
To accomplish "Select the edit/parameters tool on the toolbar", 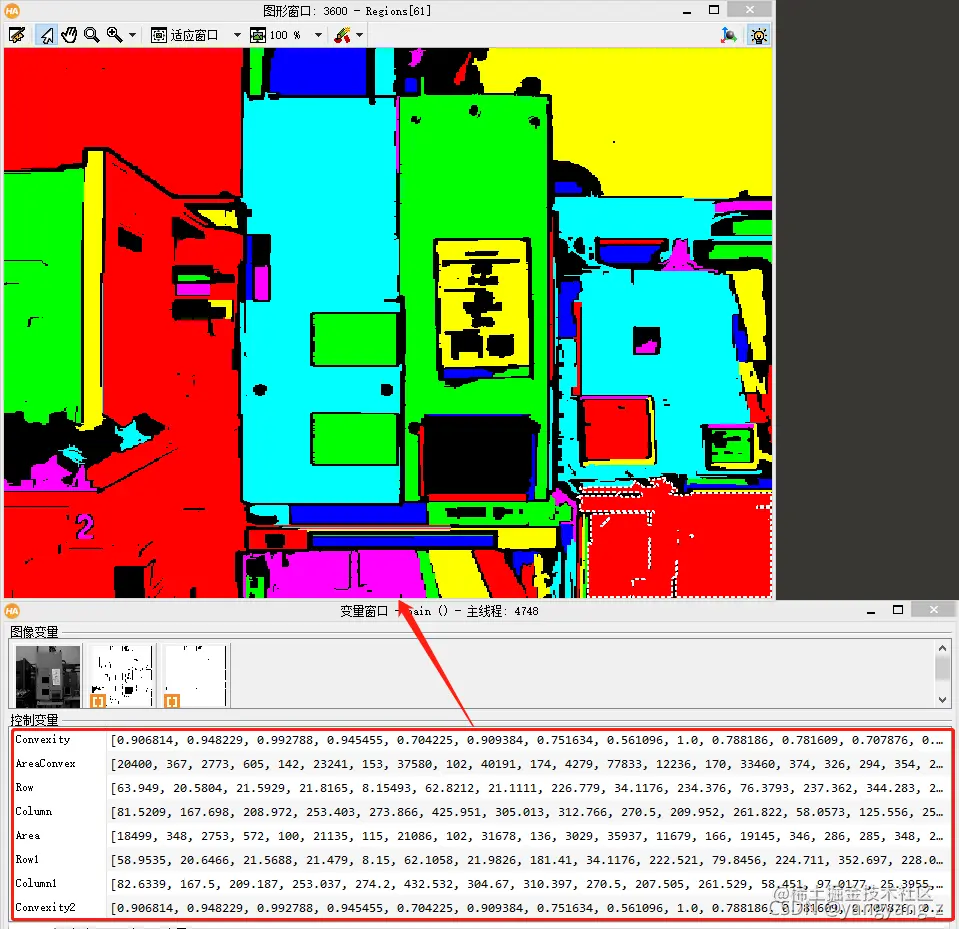I will tap(17, 34).
